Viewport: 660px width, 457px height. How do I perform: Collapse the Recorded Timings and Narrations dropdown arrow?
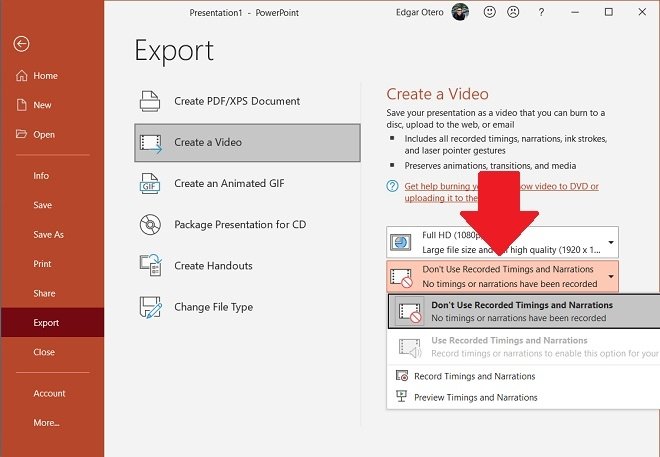tap(611, 276)
